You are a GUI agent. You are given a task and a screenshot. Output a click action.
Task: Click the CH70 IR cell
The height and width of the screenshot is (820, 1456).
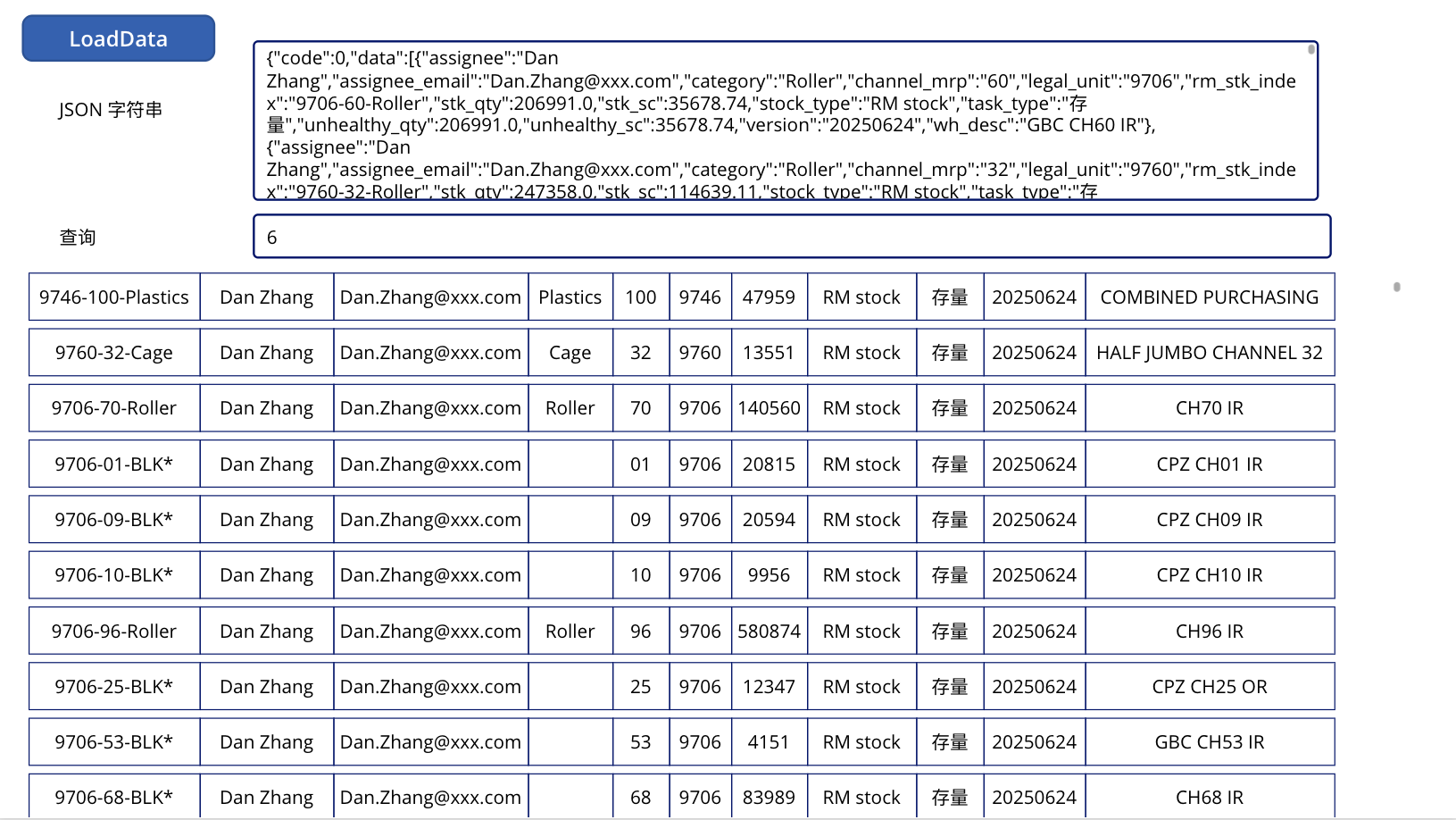click(x=1210, y=408)
